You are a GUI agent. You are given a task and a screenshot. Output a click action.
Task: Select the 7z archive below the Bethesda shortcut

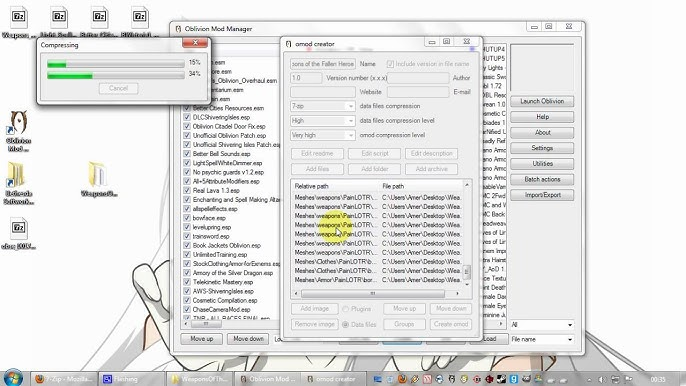coord(18,234)
